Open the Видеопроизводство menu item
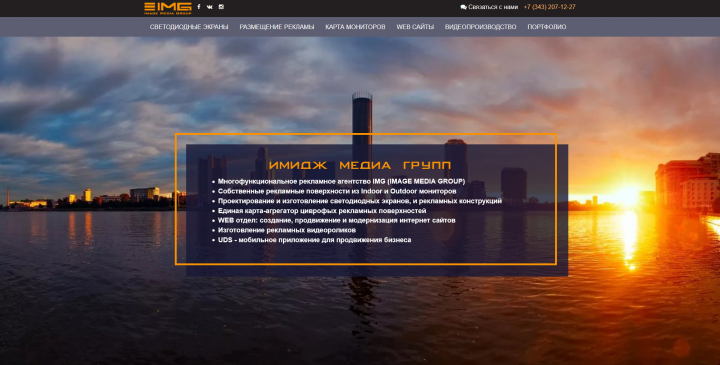 480,27
